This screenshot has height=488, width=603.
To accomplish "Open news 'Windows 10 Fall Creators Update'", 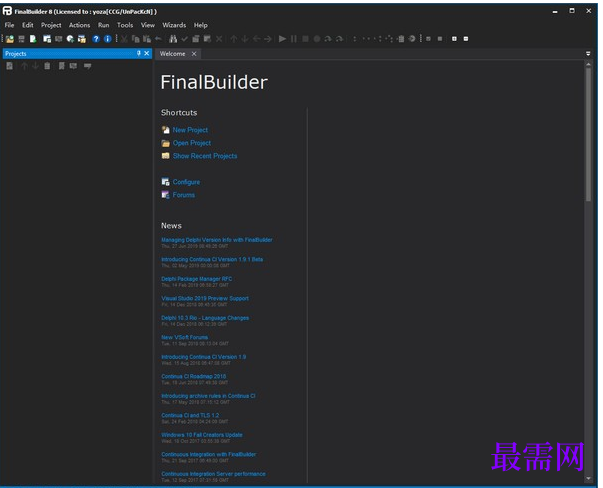I will click(202, 435).
